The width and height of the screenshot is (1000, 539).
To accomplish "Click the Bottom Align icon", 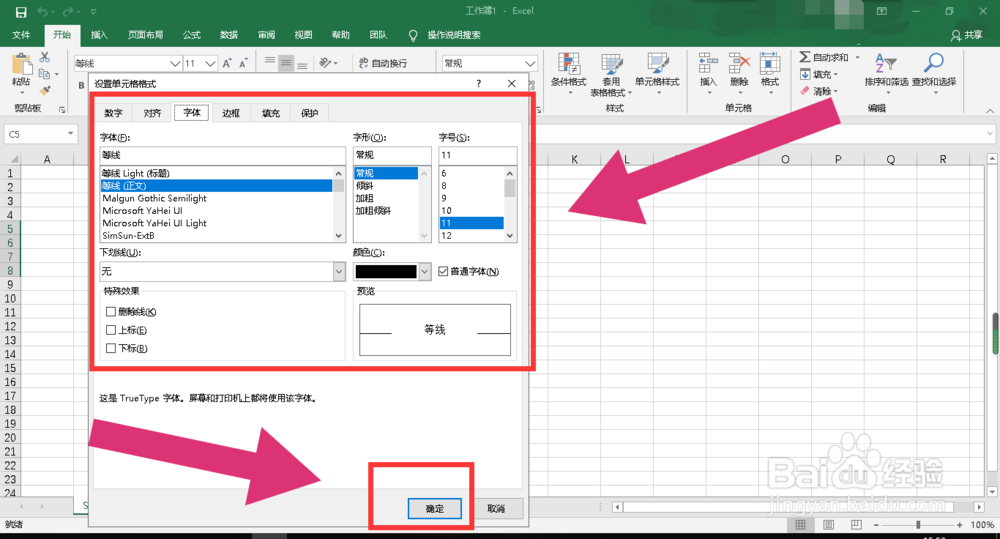I will 302,63.
